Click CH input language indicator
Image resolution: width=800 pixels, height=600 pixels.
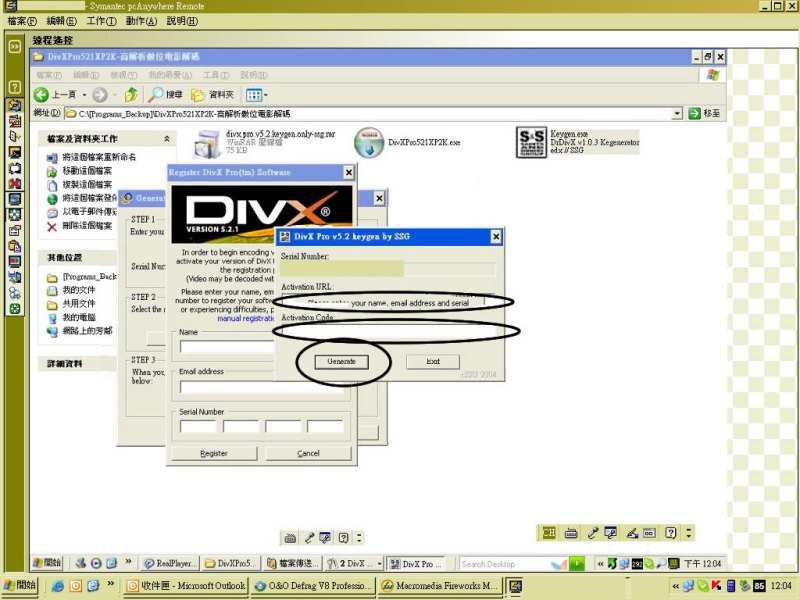[549, 533]
